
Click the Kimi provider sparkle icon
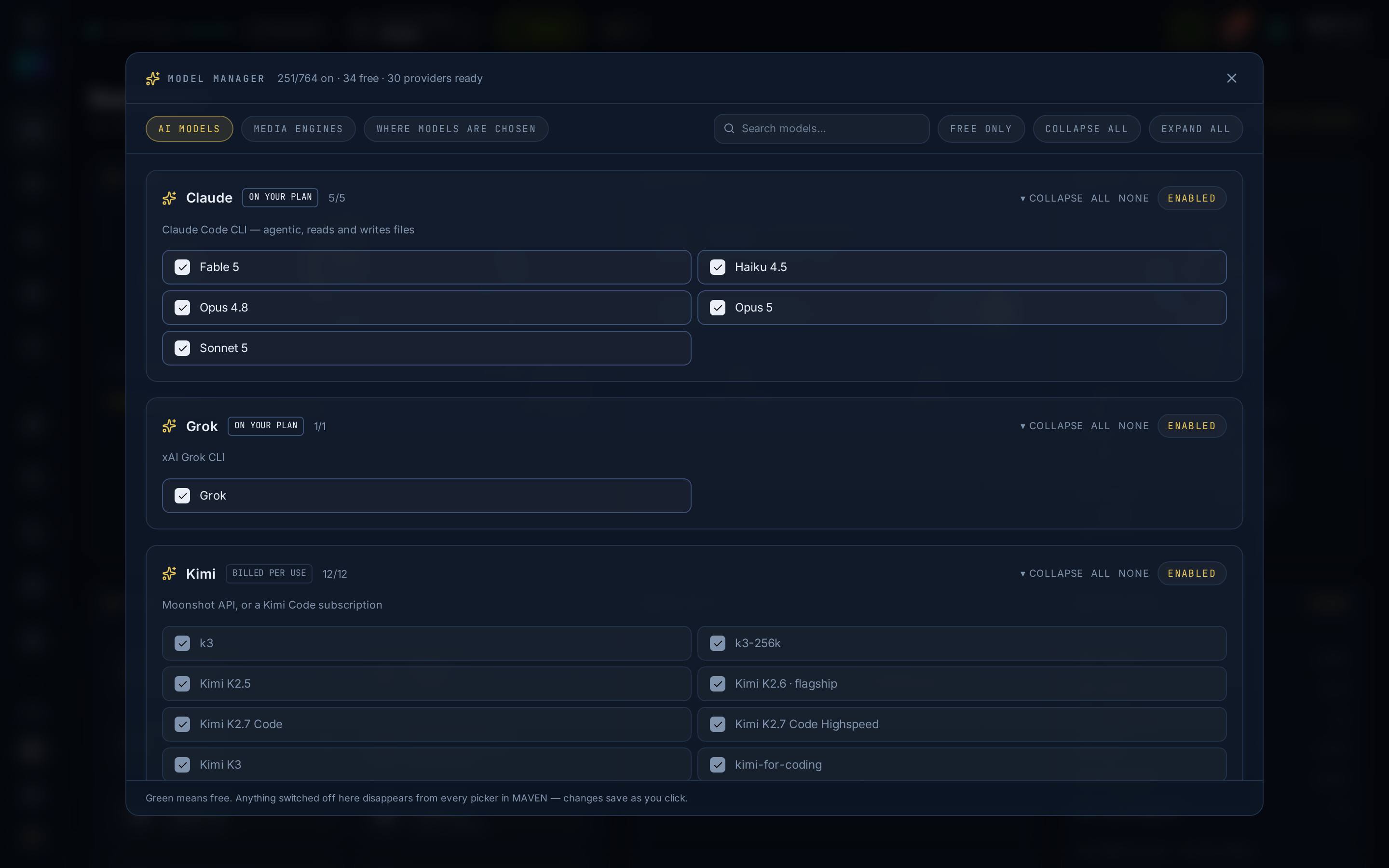tap(169, 573)
